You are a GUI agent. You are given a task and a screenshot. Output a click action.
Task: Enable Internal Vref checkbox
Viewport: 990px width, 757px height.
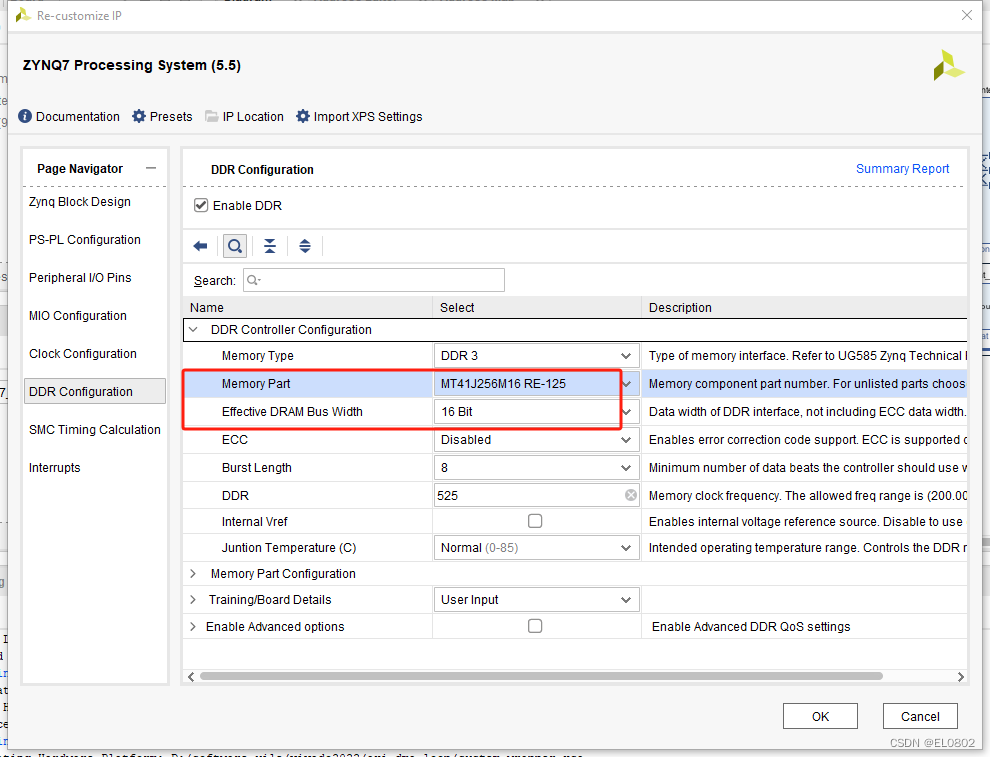(535, 521)
